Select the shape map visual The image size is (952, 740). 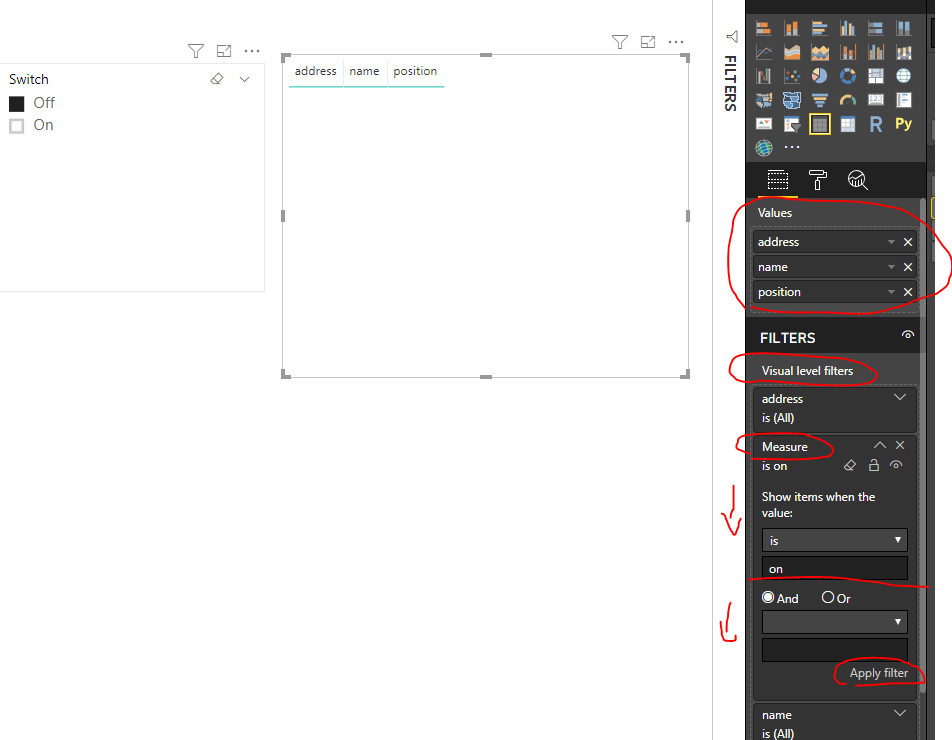click(792, 100)
